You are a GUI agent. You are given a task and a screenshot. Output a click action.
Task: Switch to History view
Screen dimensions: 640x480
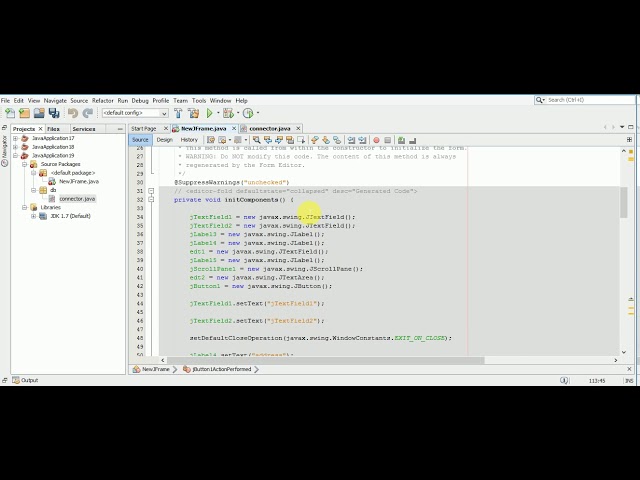189,140
